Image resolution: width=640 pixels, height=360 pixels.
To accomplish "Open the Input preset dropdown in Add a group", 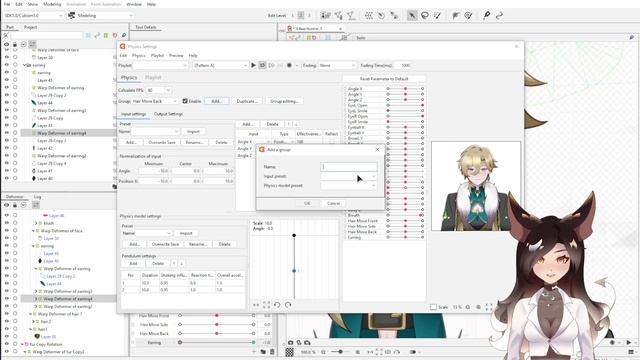I will 349,176.
